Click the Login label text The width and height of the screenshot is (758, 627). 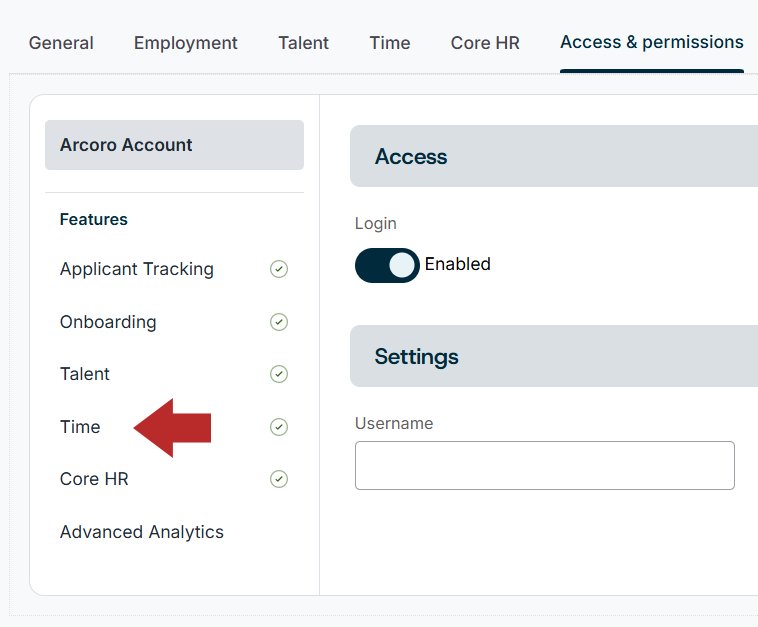pos(376,224)
